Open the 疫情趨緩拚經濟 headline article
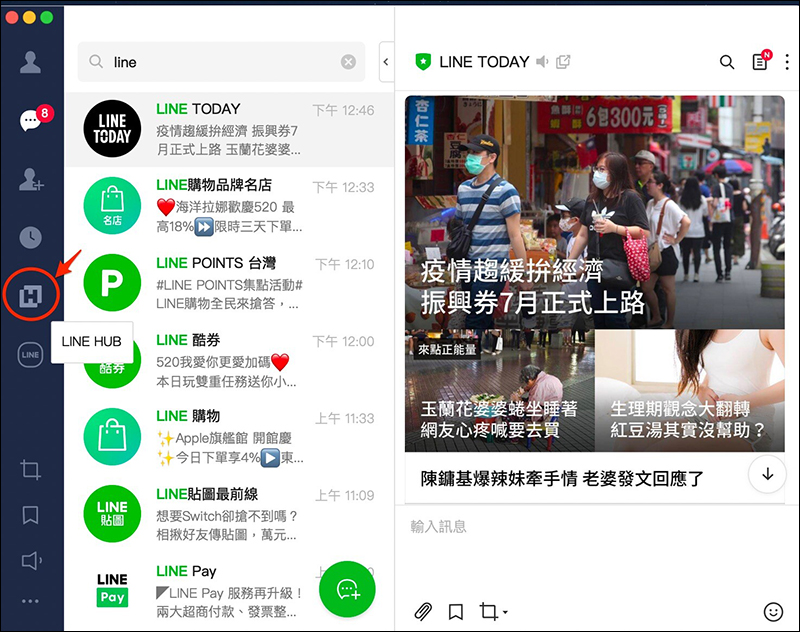 point(595,212)
